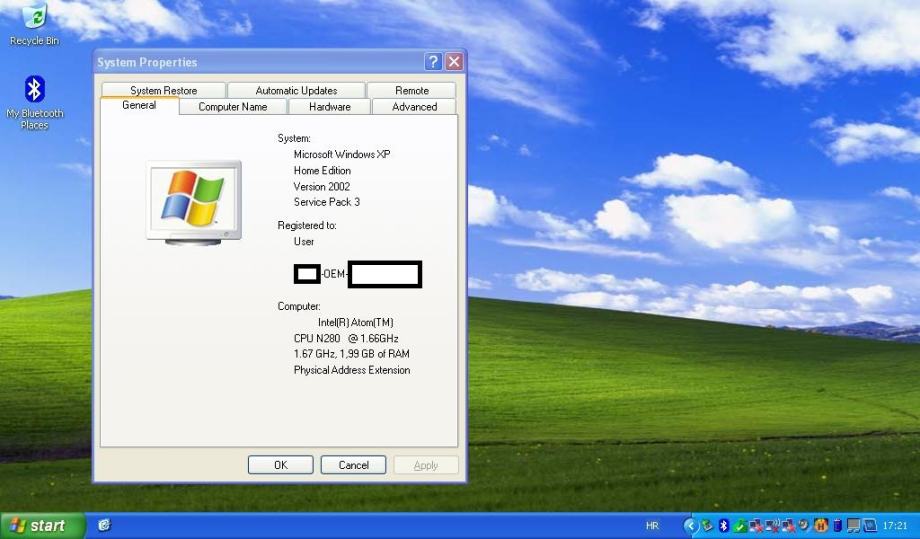Open the Recycle Bin desktop icon
Viewport: 920px width, 539px height.
coord(35,24)
